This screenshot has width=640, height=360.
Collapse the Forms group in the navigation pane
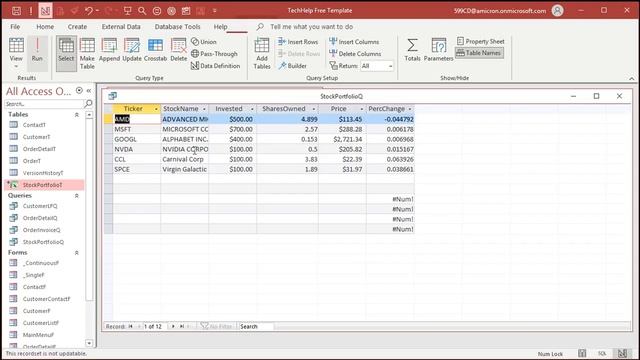pos(76,253)
